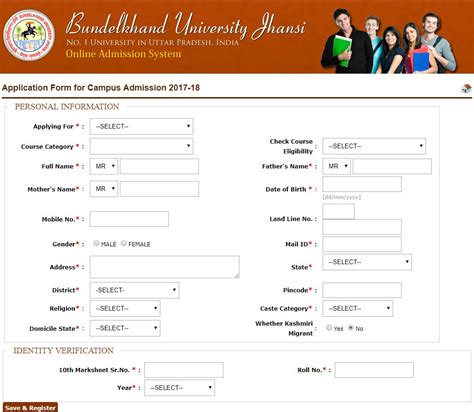Image resolution: width=474 pixels, height=412 pixels.
Task: Click the Bundelkhand University logo emblem
Action: (29, 35)
